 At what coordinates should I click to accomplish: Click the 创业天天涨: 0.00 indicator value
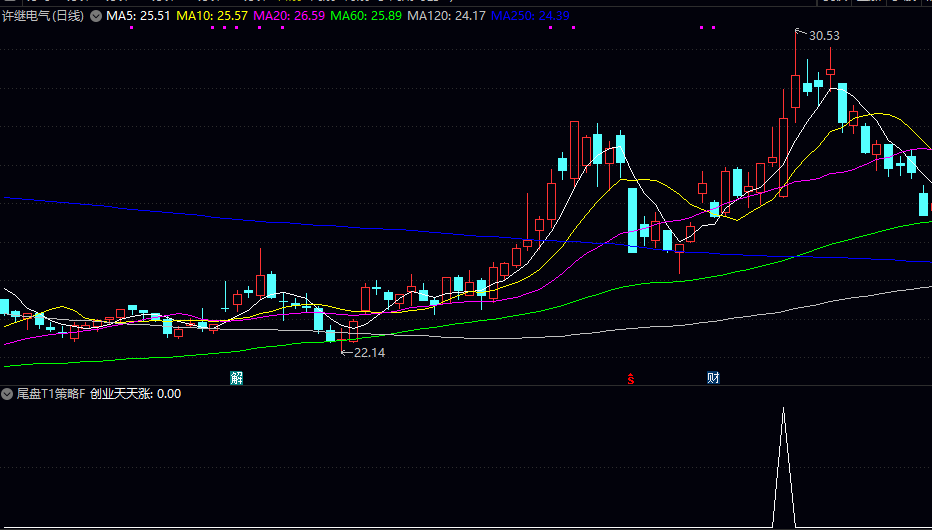pos(136,394)
